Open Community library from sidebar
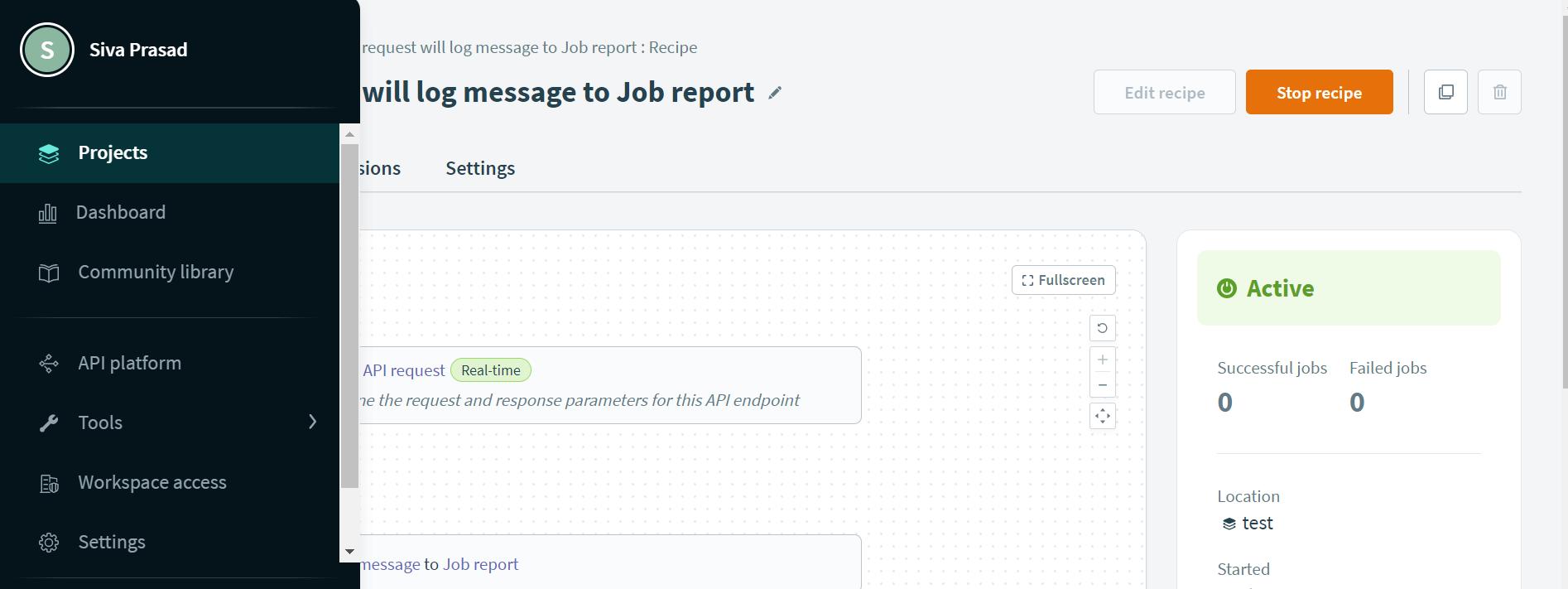Viewport: 1568px width, 589px height. 156,273
